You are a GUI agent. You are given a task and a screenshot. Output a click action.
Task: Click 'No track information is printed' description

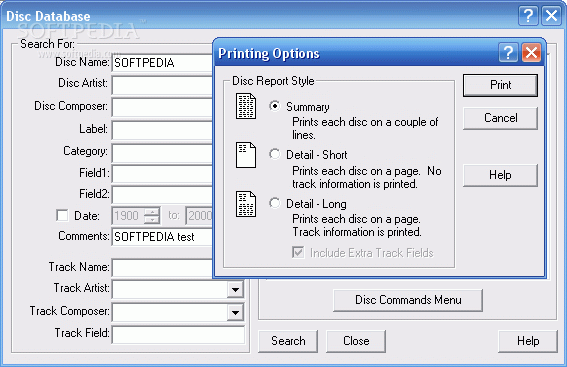click(x=367, y=177)
